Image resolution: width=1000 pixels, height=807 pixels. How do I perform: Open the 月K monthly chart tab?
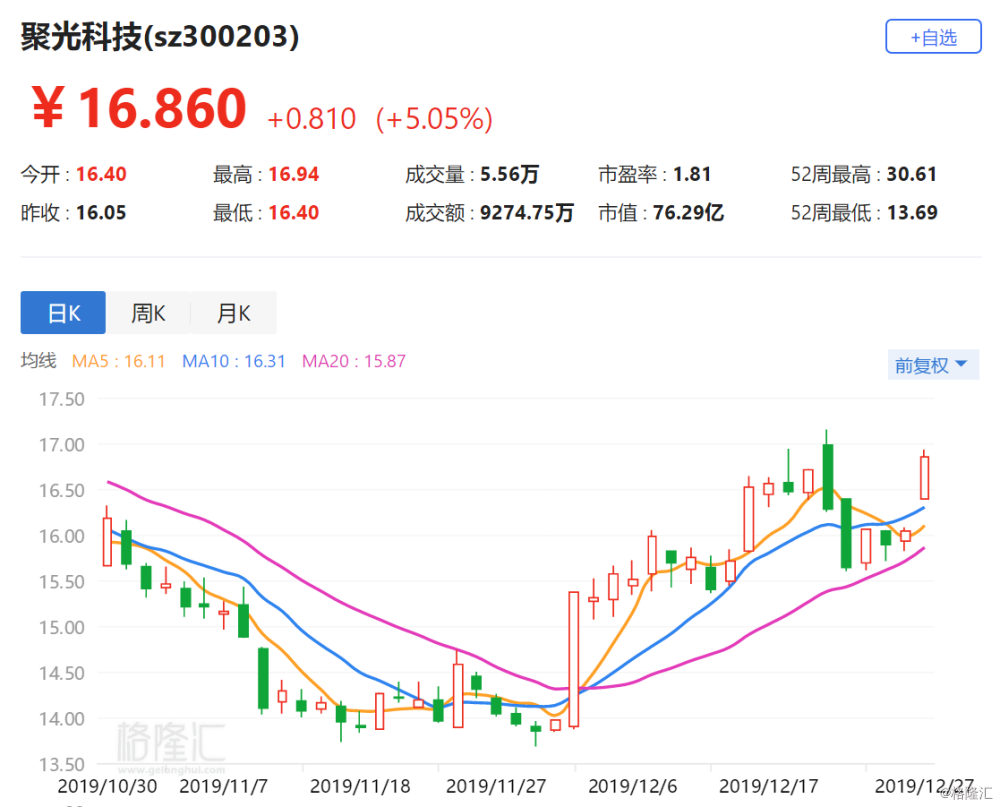(233, 313)
